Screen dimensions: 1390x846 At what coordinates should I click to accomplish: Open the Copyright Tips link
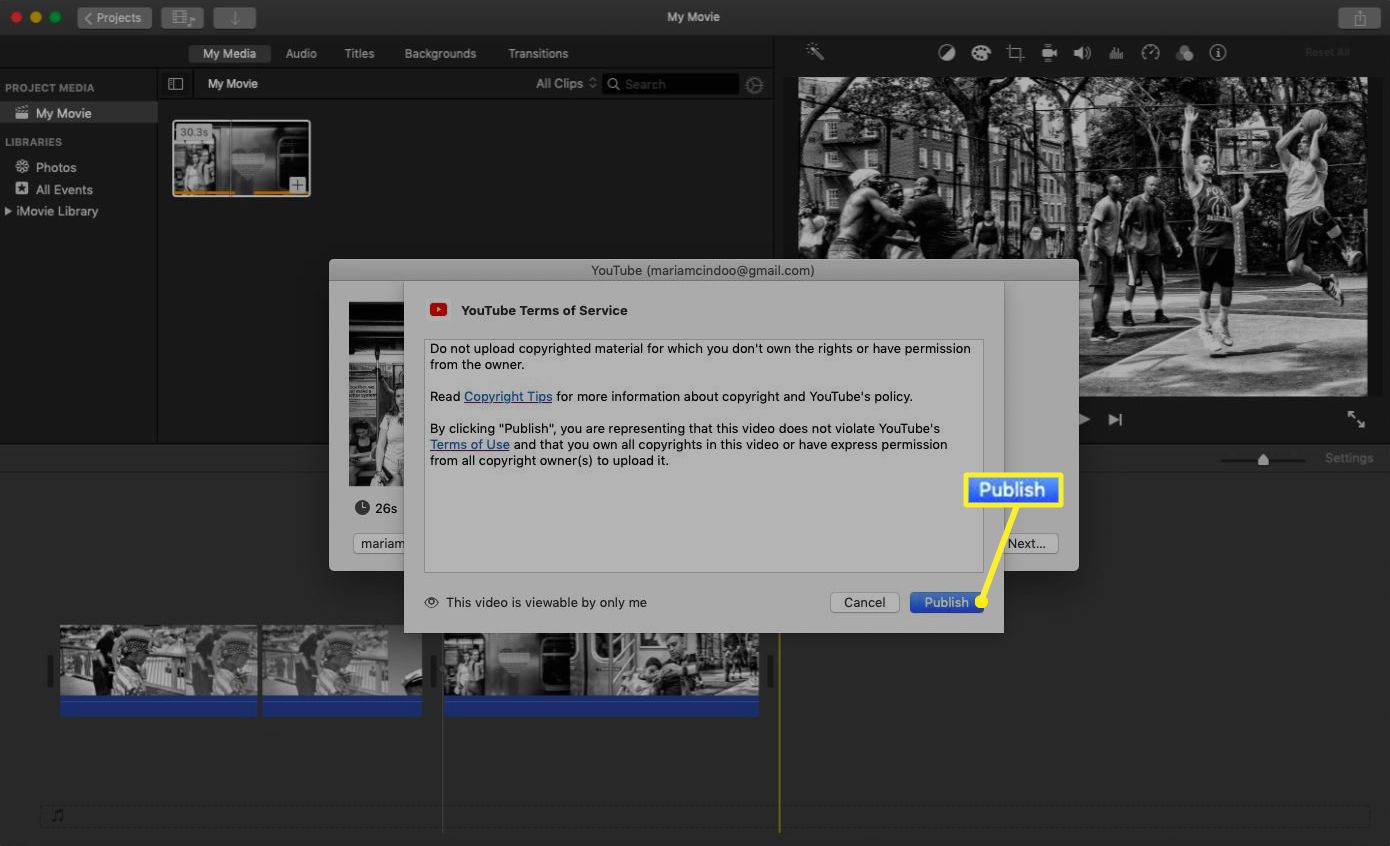coord(508,396)
